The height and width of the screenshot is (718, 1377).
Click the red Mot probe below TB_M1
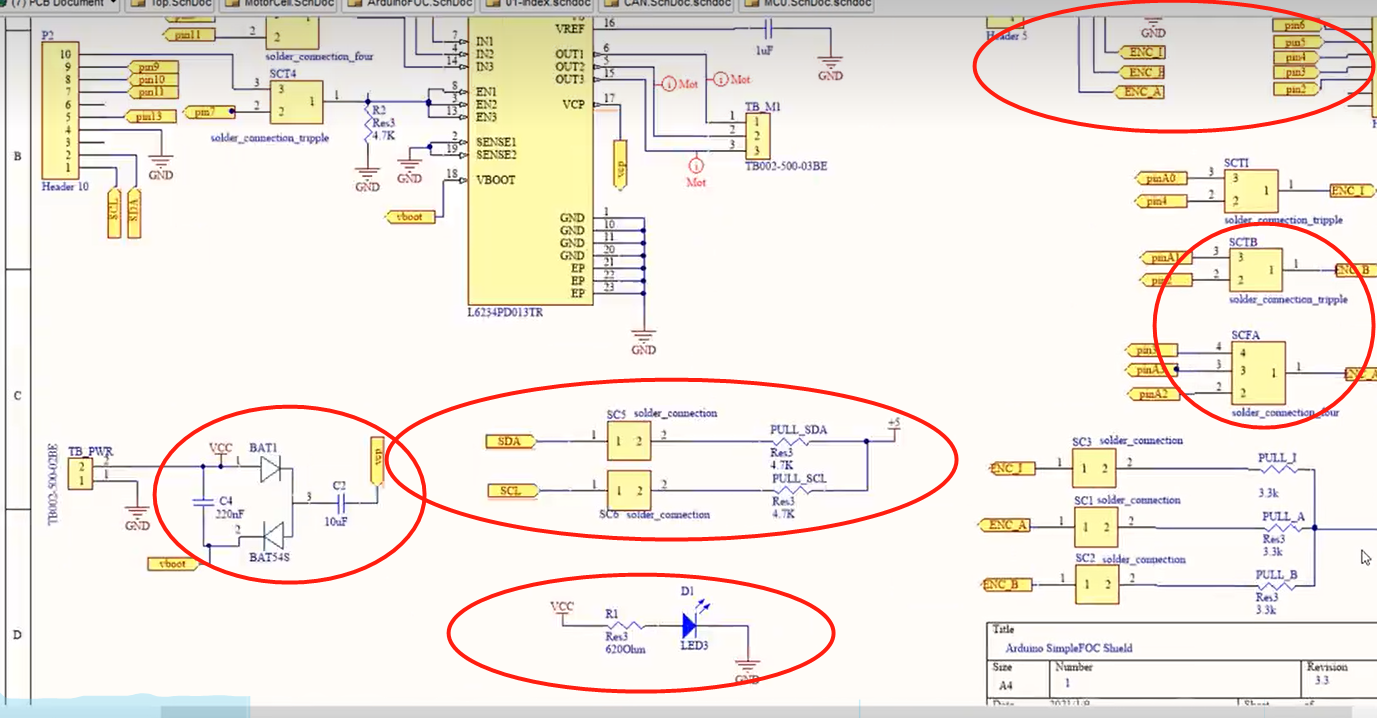pos(696,165)
